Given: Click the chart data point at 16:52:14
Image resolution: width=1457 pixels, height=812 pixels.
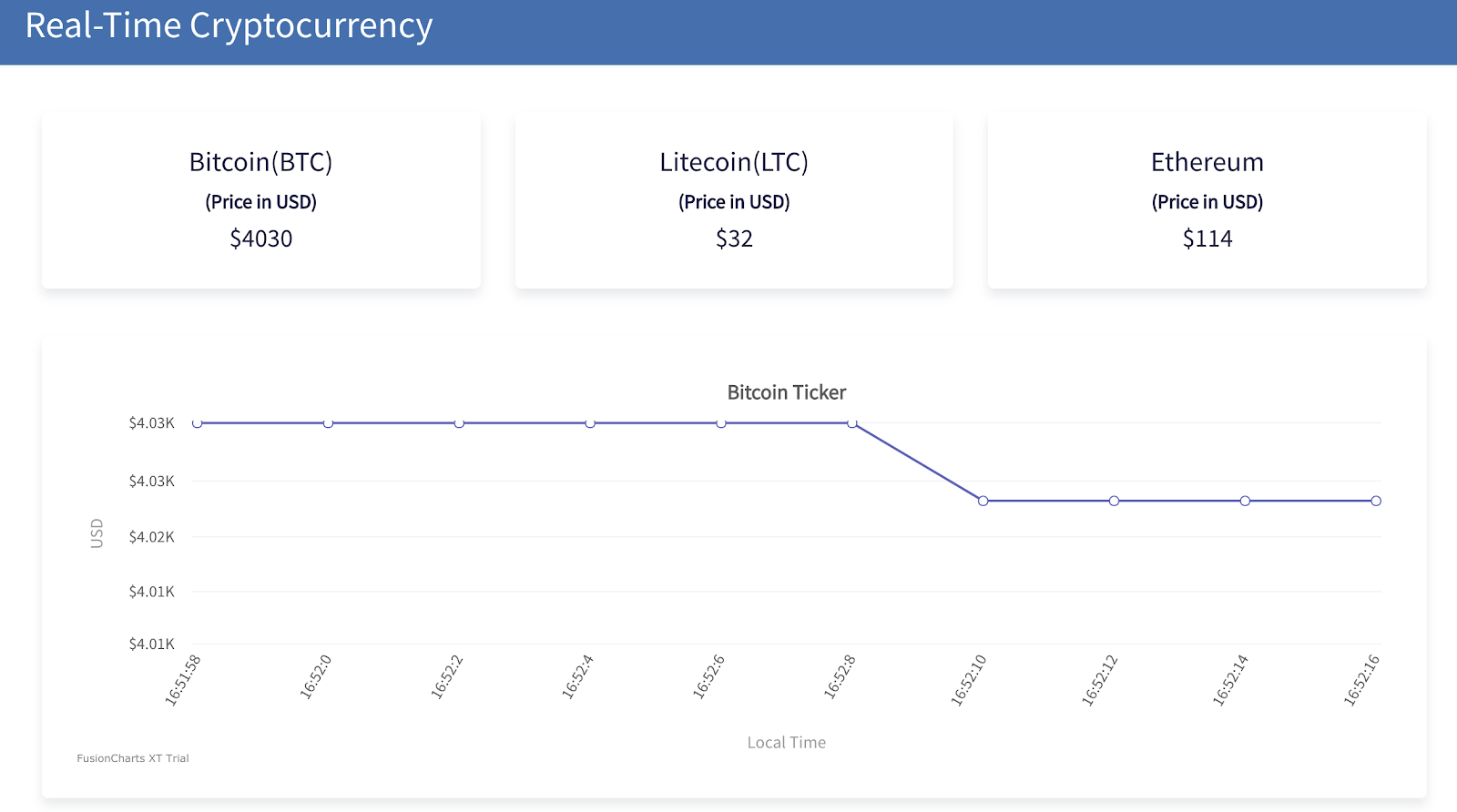Looking at the screenshot, I should [1245, 501].
